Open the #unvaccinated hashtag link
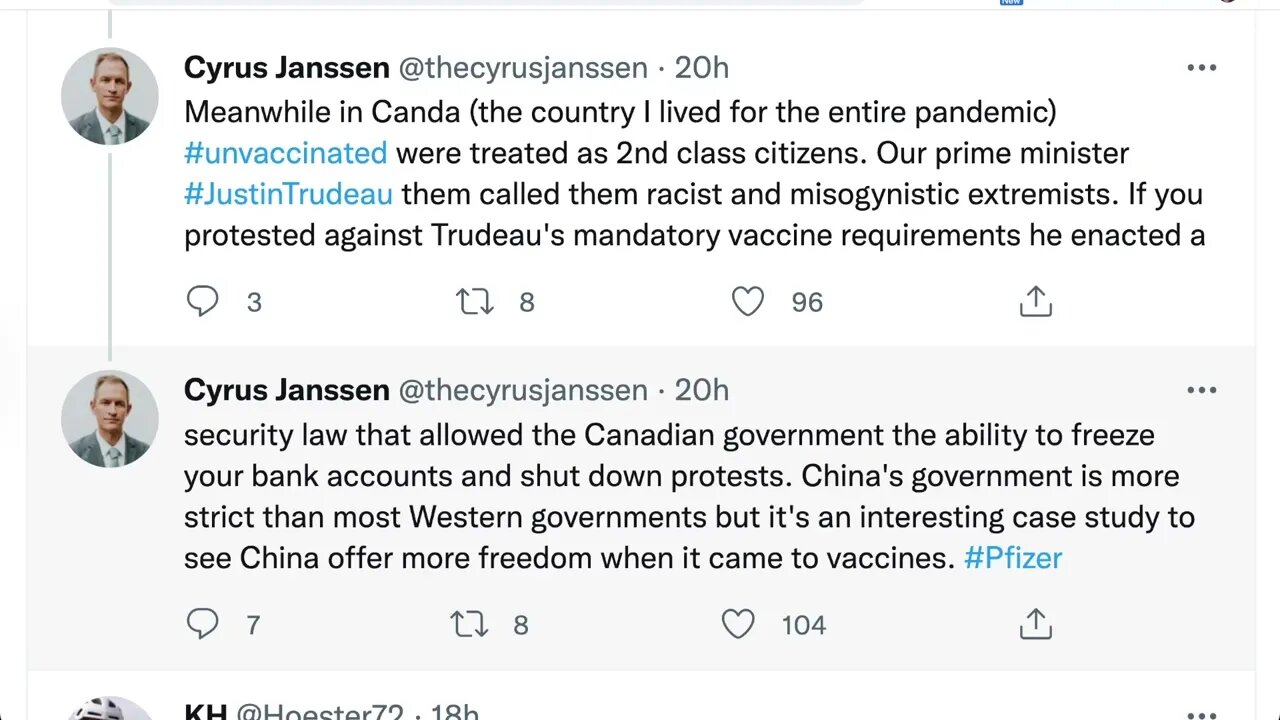This screenshot has height=720, width=1280. coord(286,153)
